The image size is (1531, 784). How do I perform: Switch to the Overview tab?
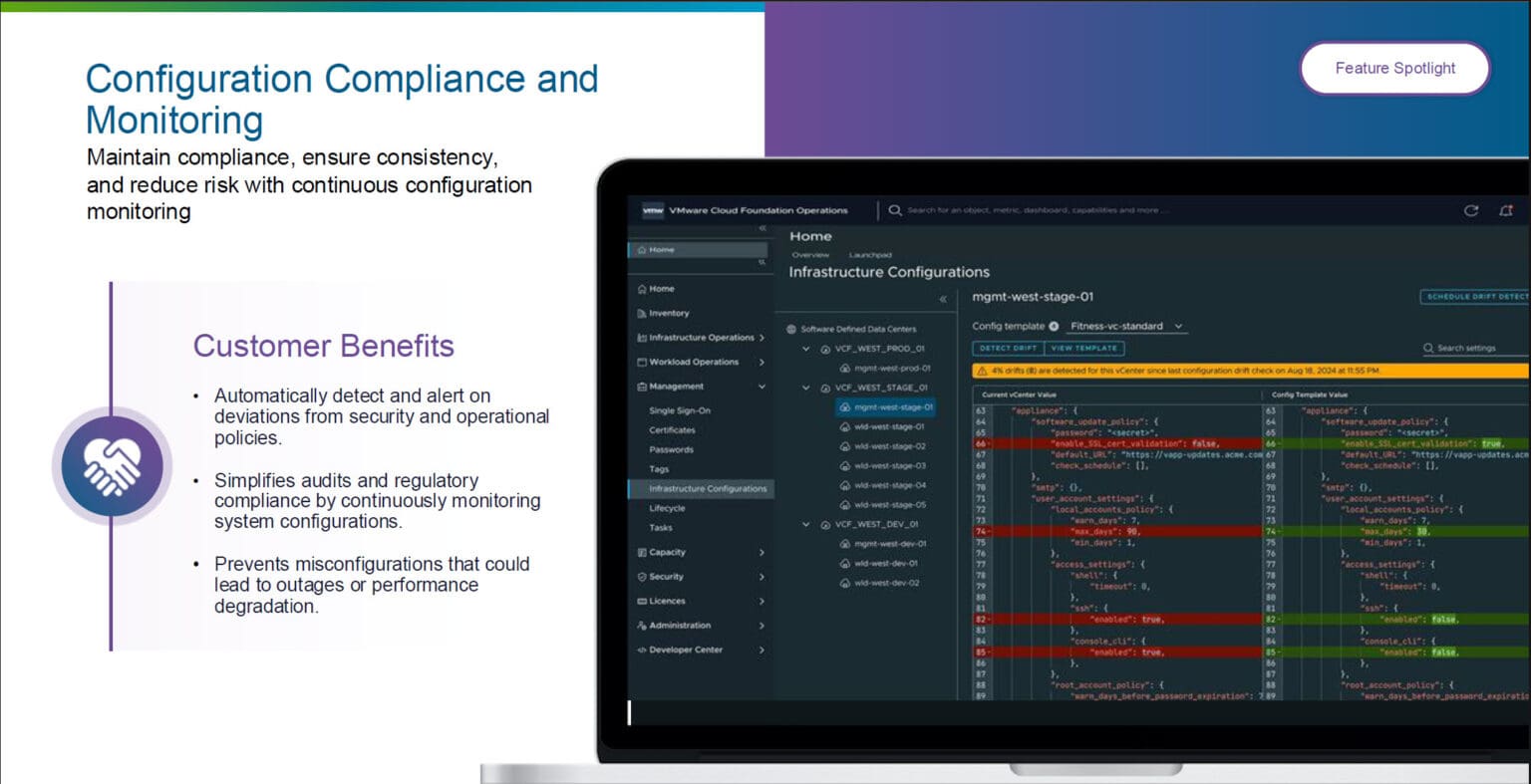810,255
